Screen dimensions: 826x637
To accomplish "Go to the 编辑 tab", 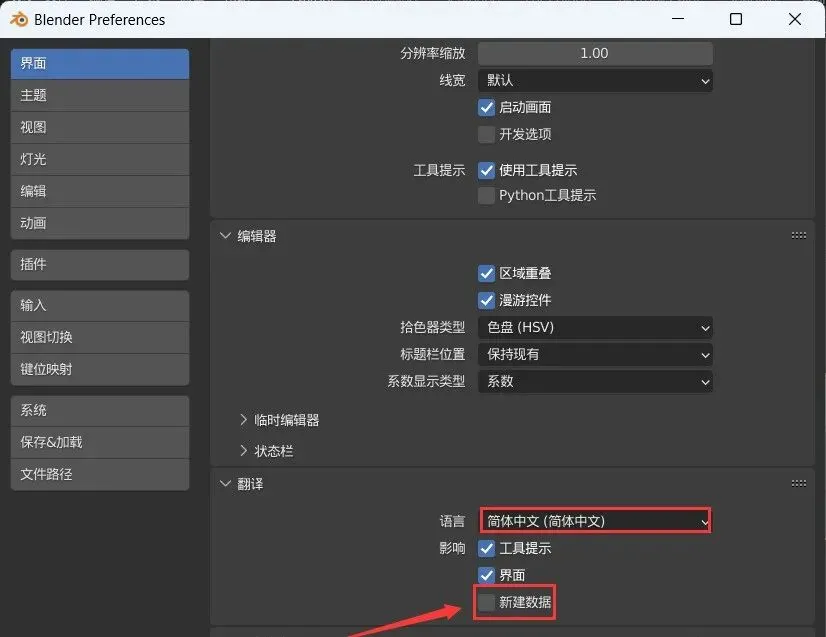I will [x=100, y=191].
